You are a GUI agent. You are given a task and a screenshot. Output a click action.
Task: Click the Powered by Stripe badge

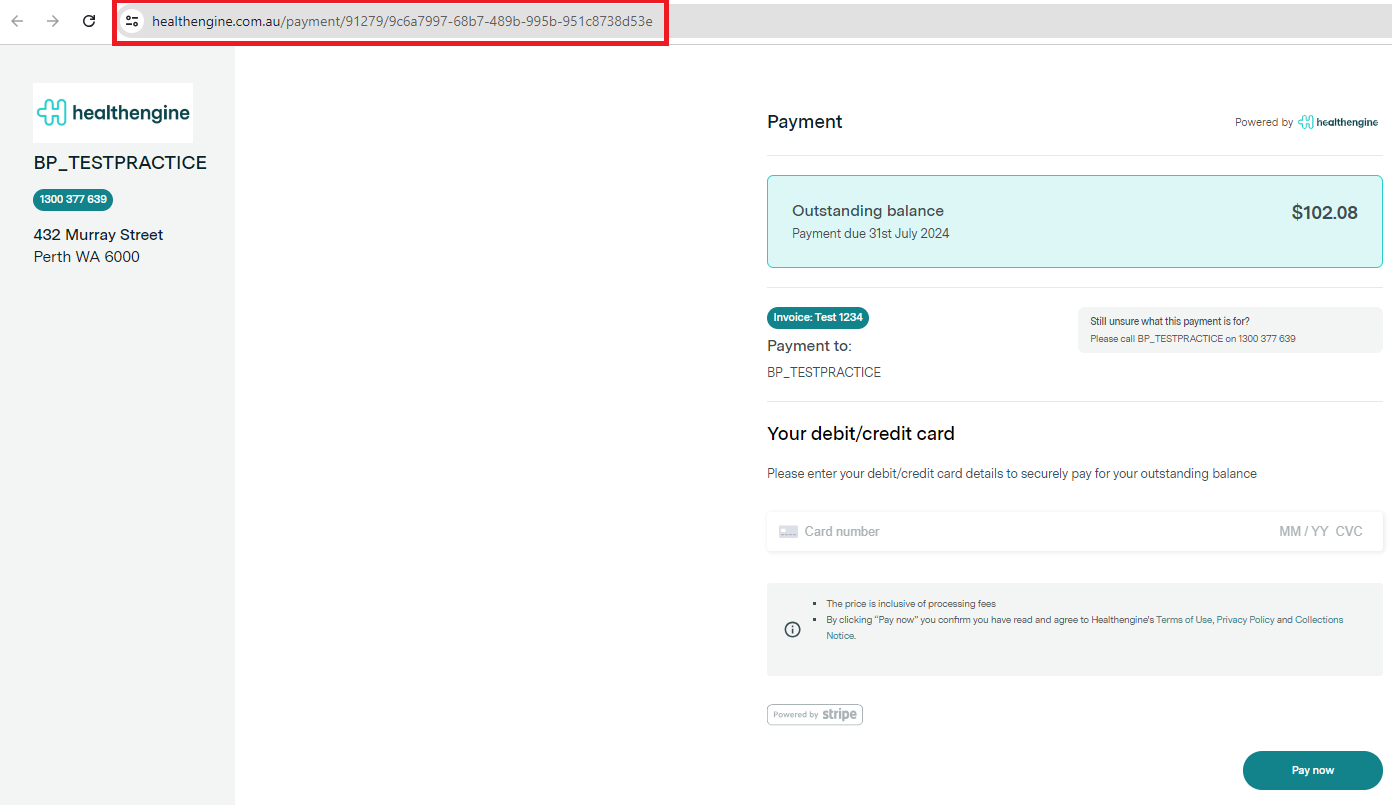[x=814, y=714]
